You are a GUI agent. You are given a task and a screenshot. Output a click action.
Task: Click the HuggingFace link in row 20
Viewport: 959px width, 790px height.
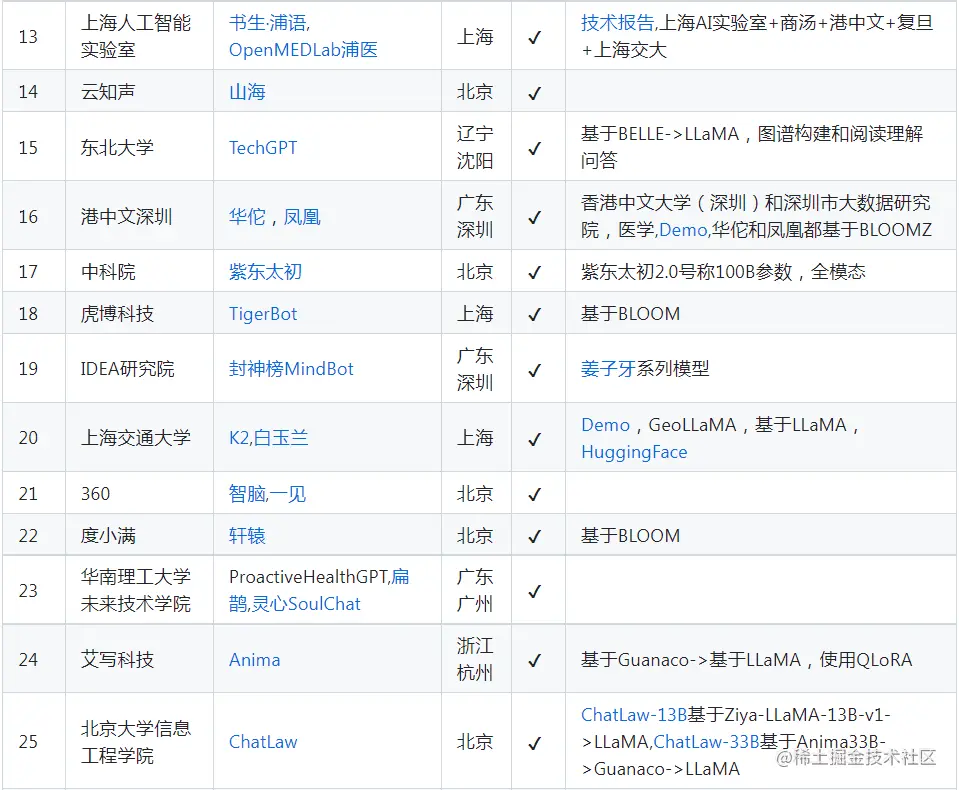tap(634, 453)
